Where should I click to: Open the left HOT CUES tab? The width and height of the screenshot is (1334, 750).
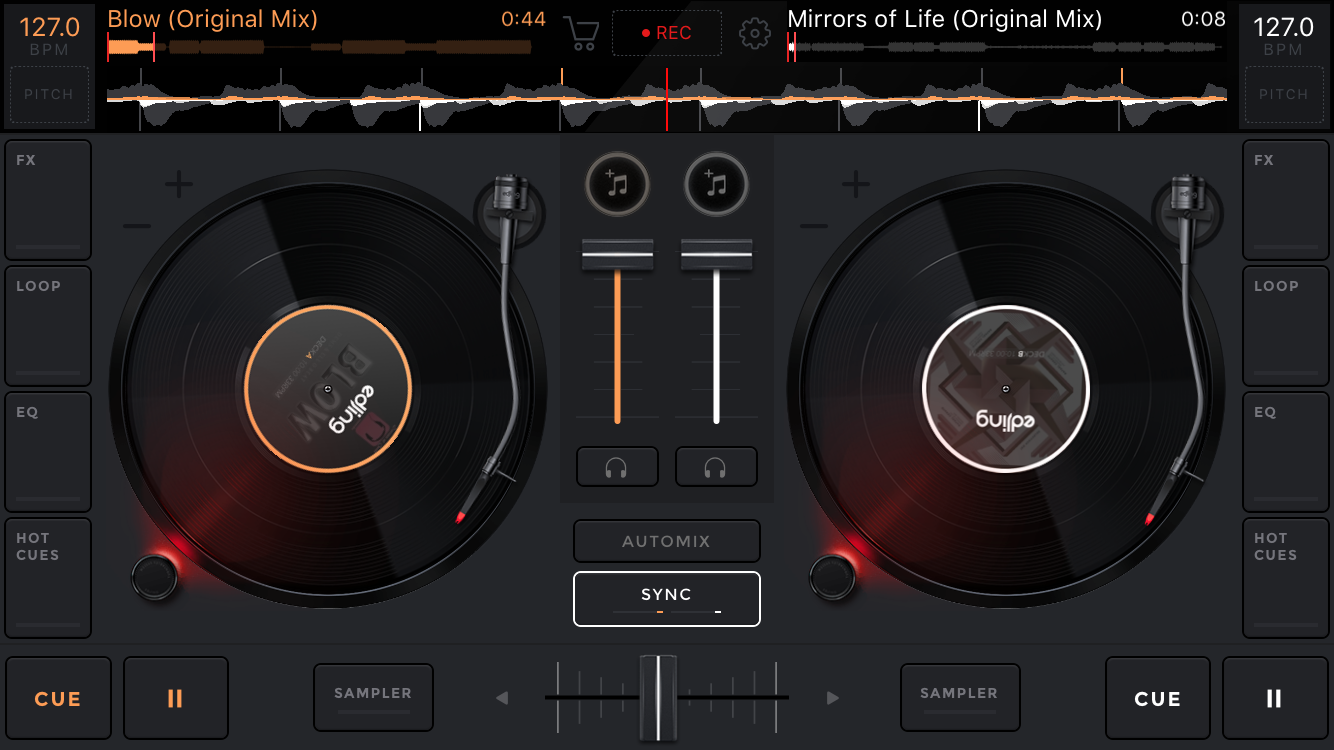tap(48, 577)
